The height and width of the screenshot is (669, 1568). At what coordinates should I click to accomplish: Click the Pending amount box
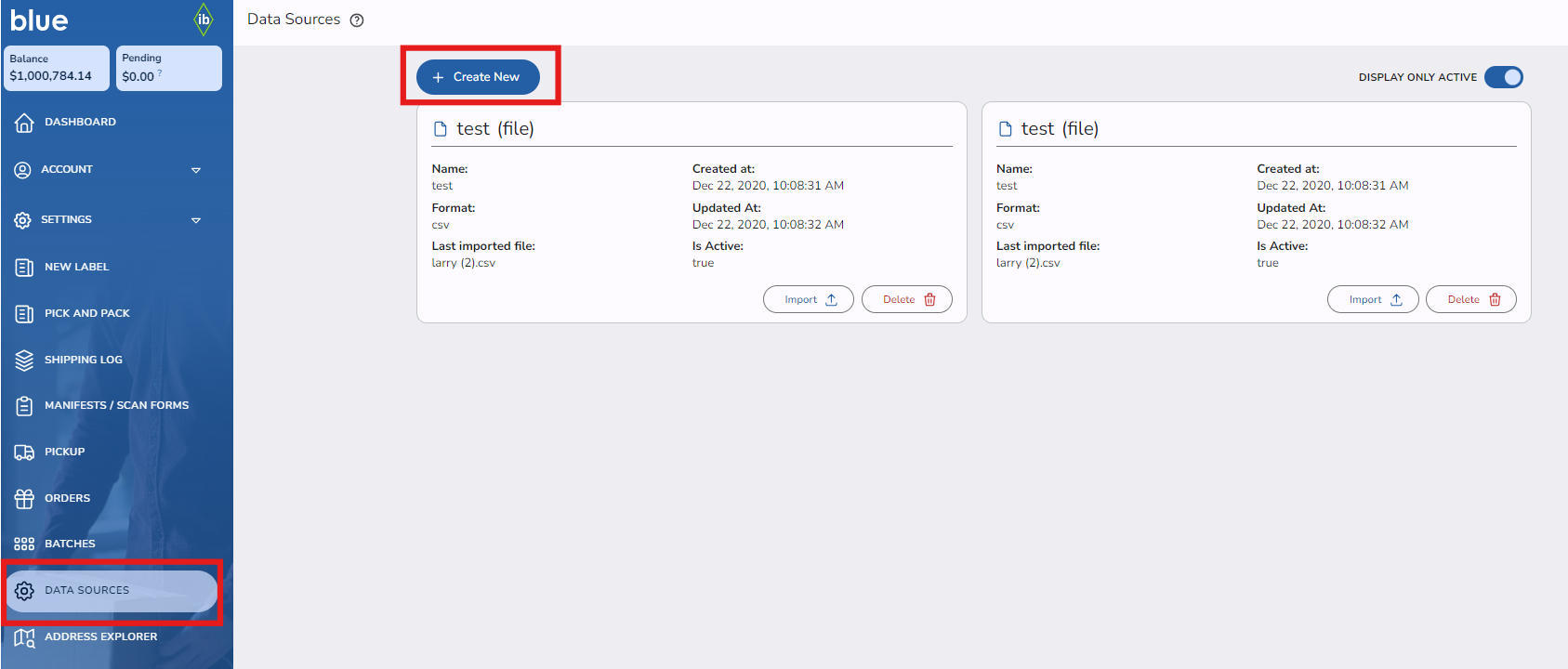pyautogui.click(x=168, y=69)
